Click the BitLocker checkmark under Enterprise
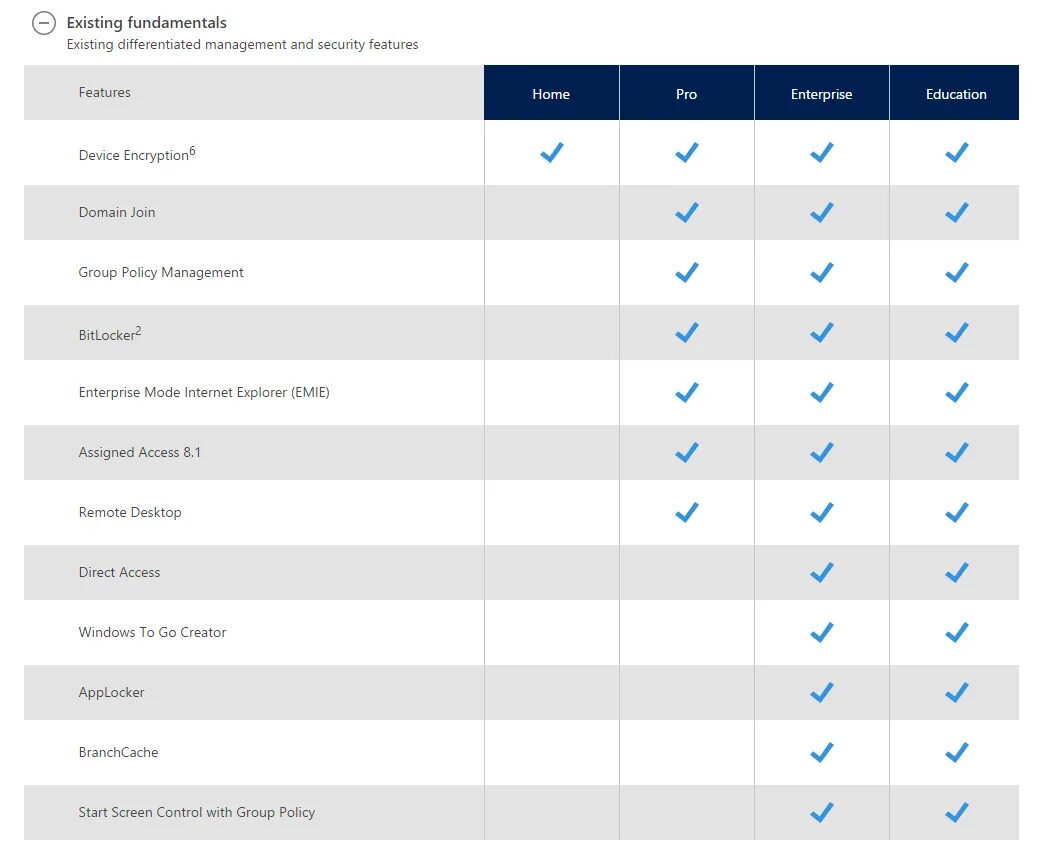 pos(821,332)
